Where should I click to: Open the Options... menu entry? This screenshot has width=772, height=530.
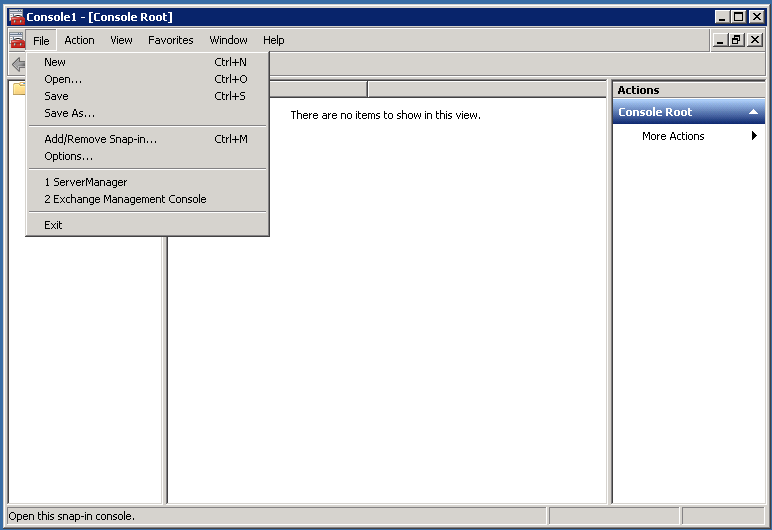pos(68,156)
